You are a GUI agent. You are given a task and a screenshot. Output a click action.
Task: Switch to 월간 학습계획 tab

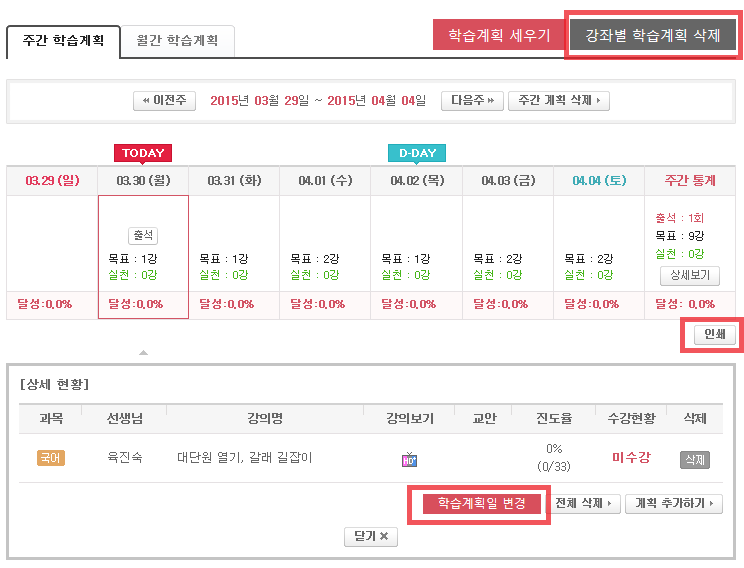tap(177, 41)
